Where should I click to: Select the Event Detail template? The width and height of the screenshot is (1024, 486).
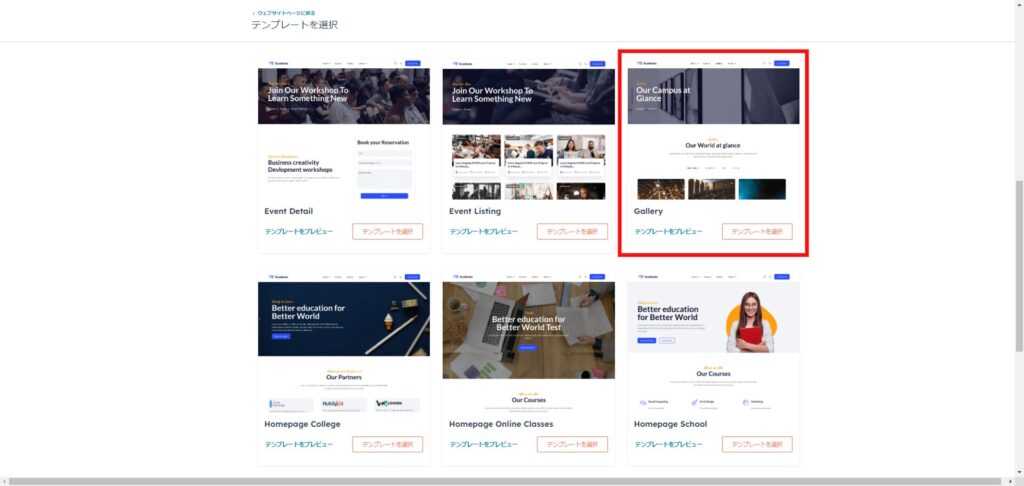tap(387, 231)
